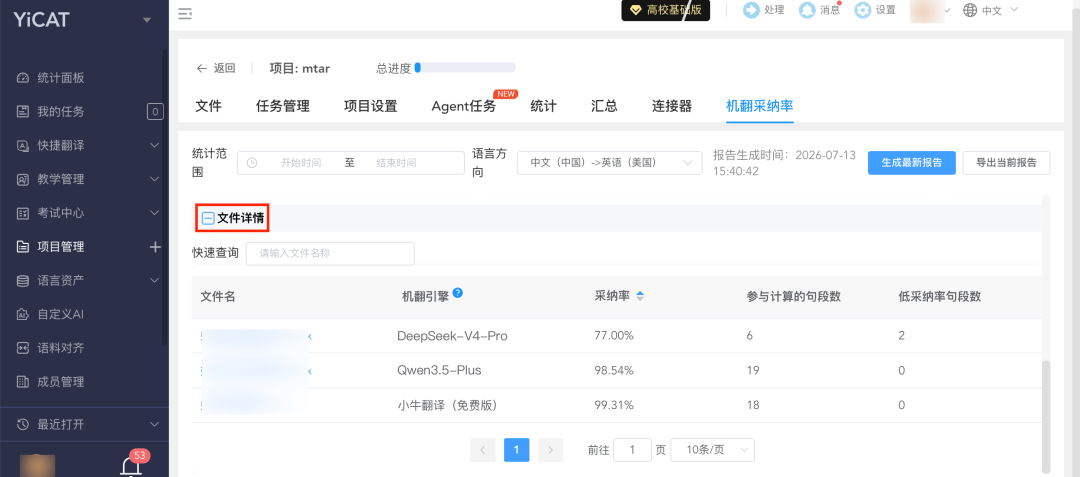Click next page arrow in pagination
Image resolution: width=1080 pixels, height=477 pixels.
point(550,450)
